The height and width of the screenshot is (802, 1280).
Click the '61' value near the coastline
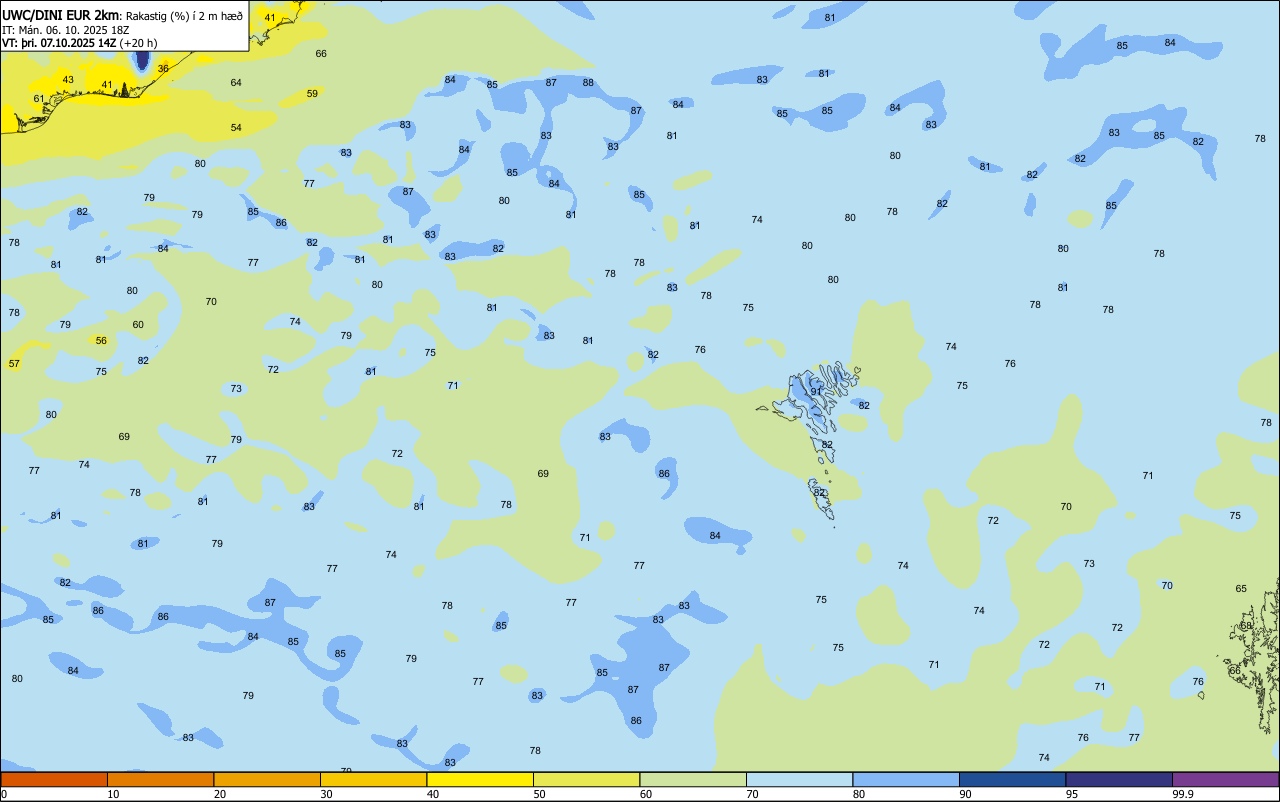coord(39,99)
